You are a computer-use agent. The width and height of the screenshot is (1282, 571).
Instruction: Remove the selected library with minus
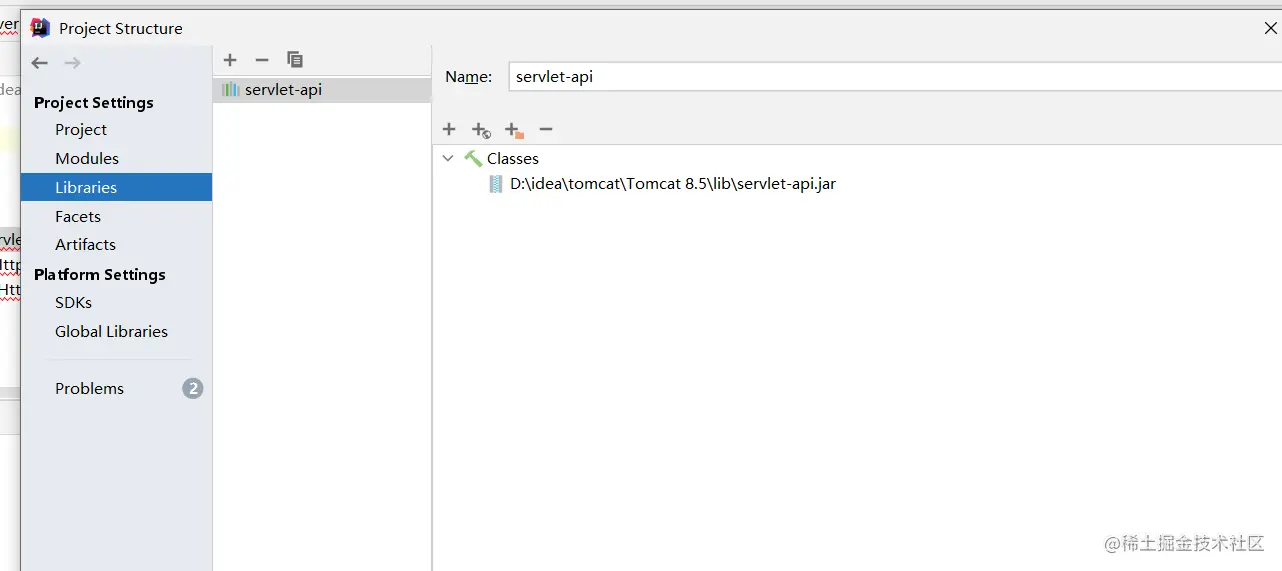pos(262,60)
